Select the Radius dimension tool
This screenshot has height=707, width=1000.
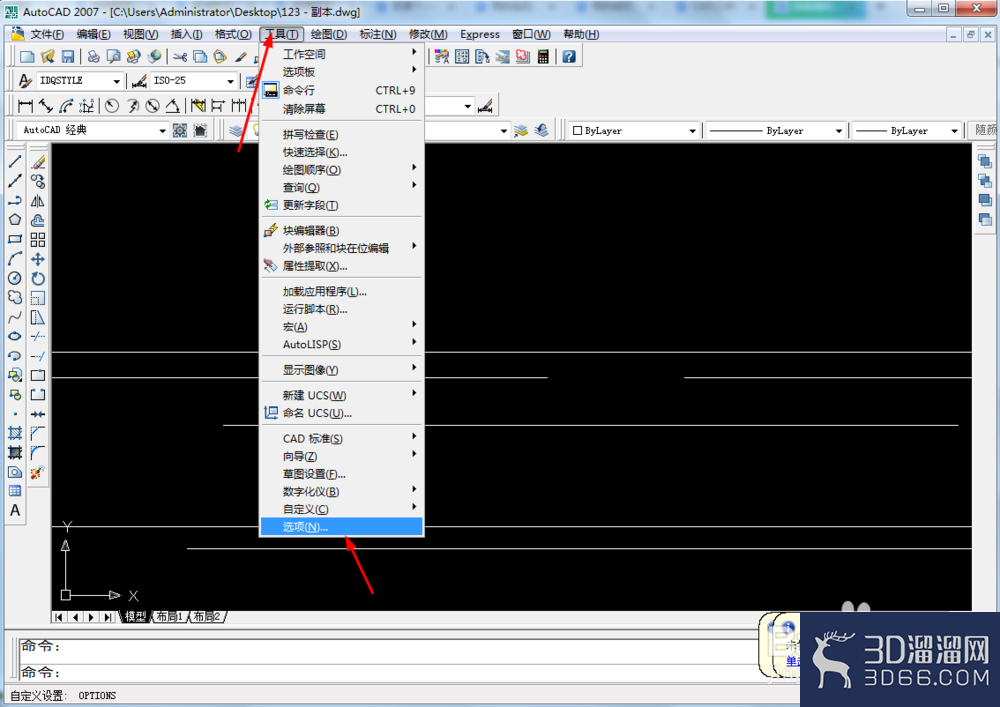click(112, 105)
